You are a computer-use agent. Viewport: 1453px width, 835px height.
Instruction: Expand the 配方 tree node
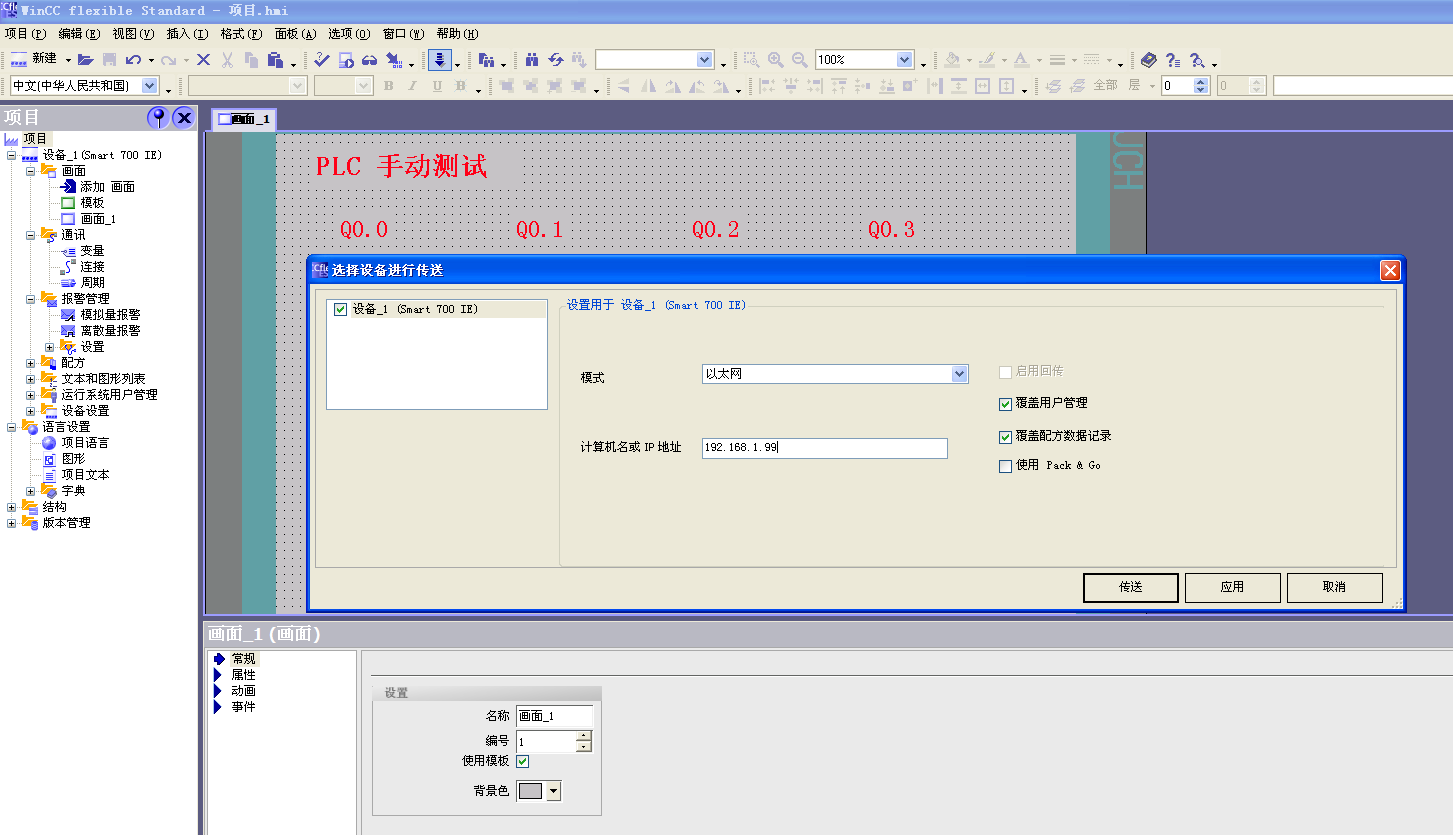click(30, 363)
